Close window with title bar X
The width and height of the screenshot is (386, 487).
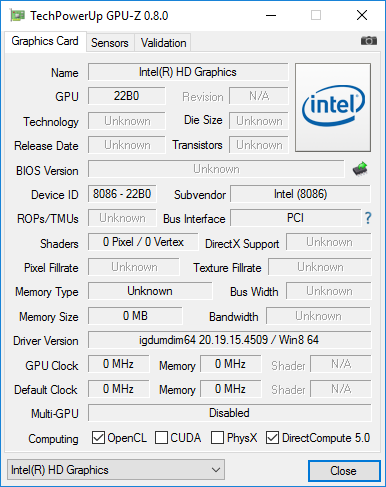362,15
